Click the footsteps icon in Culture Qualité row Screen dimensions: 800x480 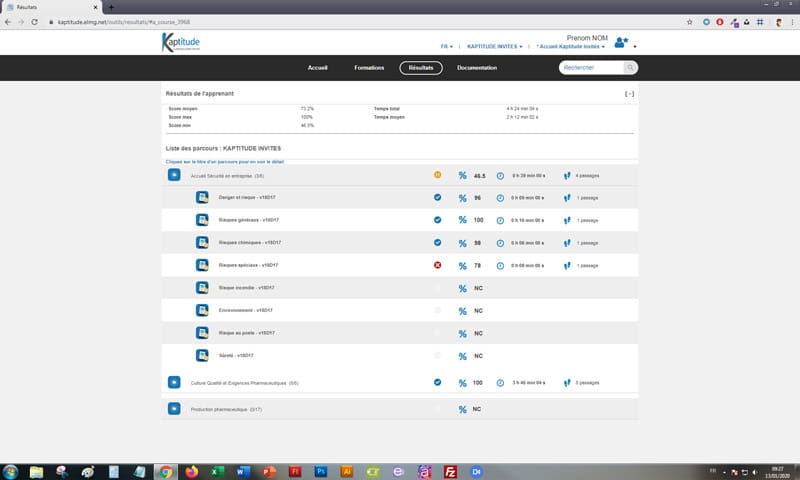click(567, 382)
